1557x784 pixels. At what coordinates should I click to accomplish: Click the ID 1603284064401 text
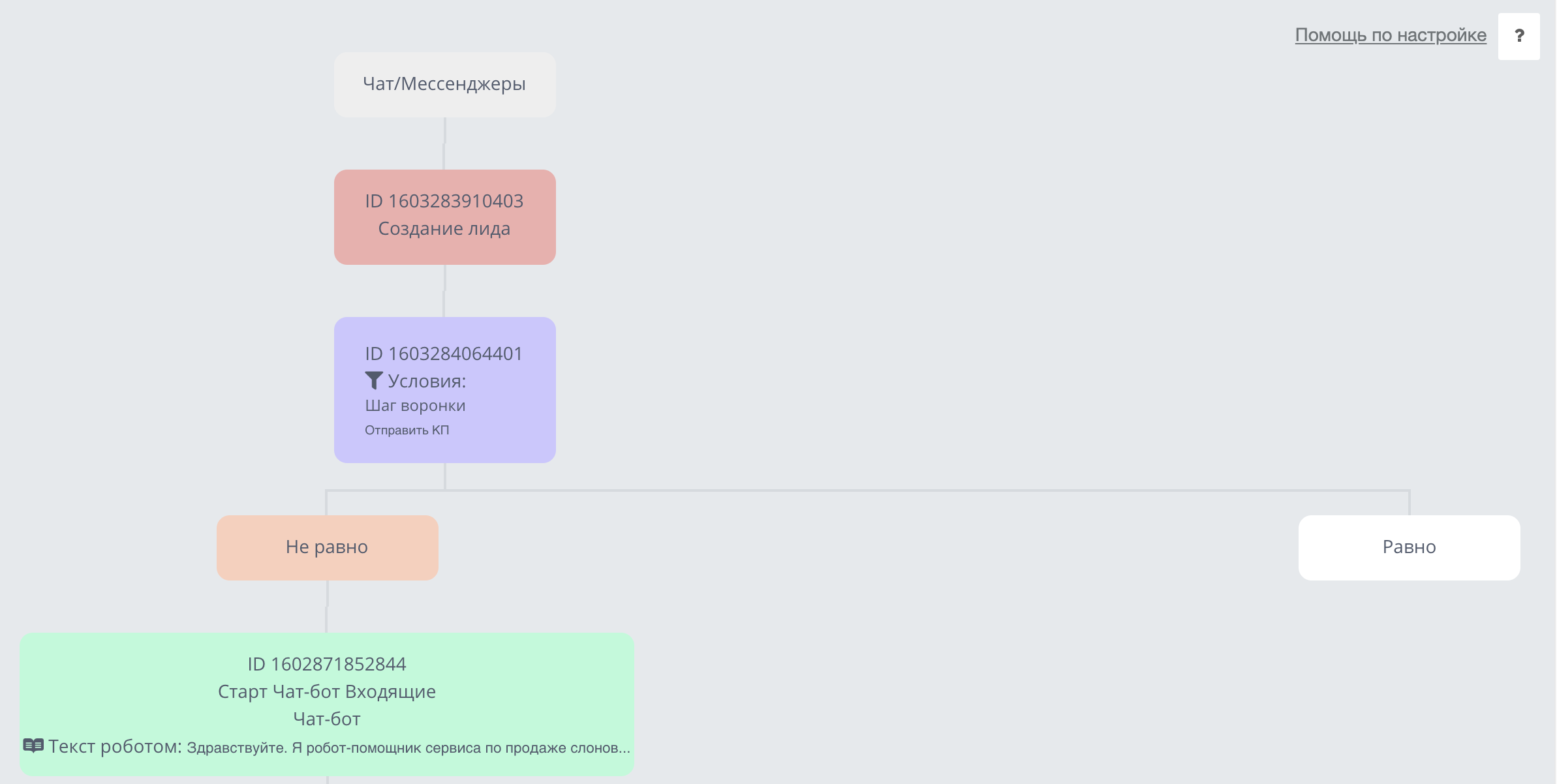444,354
